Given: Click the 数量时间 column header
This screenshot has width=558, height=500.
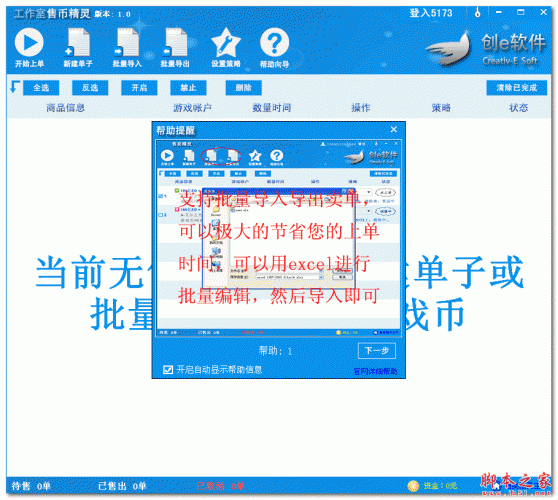Looking at the screenshot, I should click(272, 108).
